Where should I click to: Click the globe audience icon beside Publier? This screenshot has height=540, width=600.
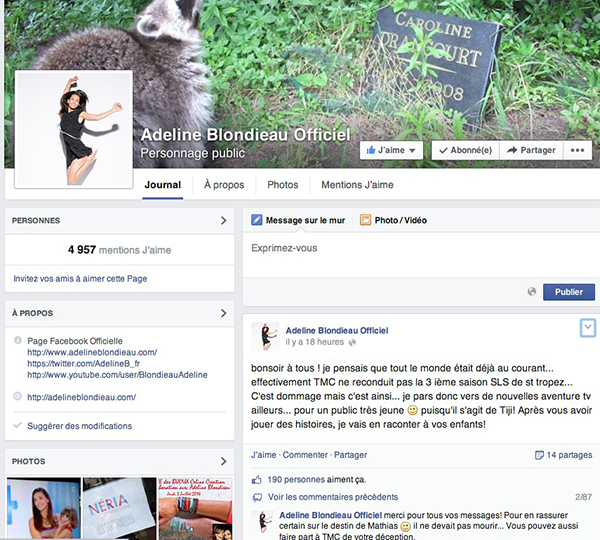[532, 292]
